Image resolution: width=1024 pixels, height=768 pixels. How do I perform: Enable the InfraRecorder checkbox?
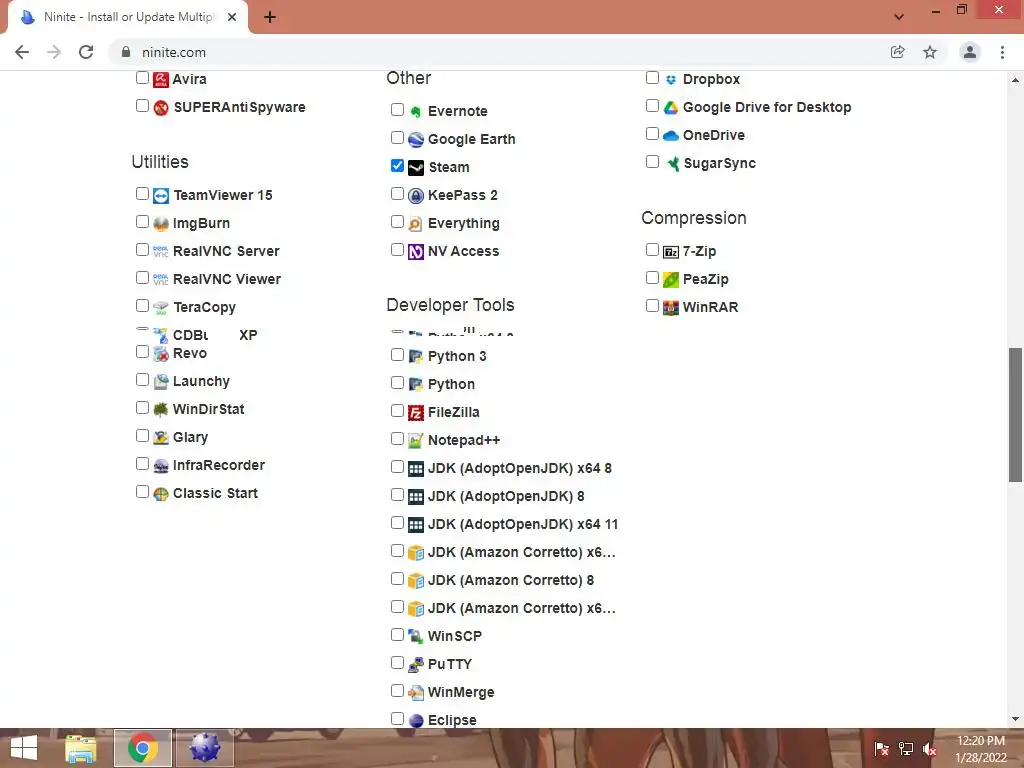click(x=142, y=464)
